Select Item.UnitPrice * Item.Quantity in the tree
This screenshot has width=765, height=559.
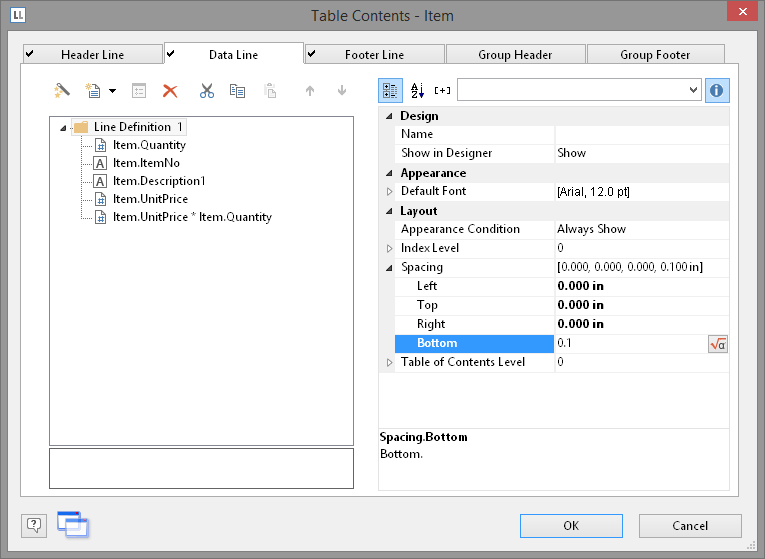point(191,217)
